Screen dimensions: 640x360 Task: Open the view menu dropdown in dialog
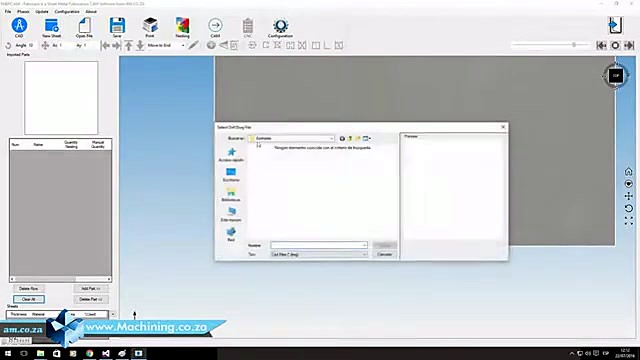pyautogui.click(x=367, y=138)
